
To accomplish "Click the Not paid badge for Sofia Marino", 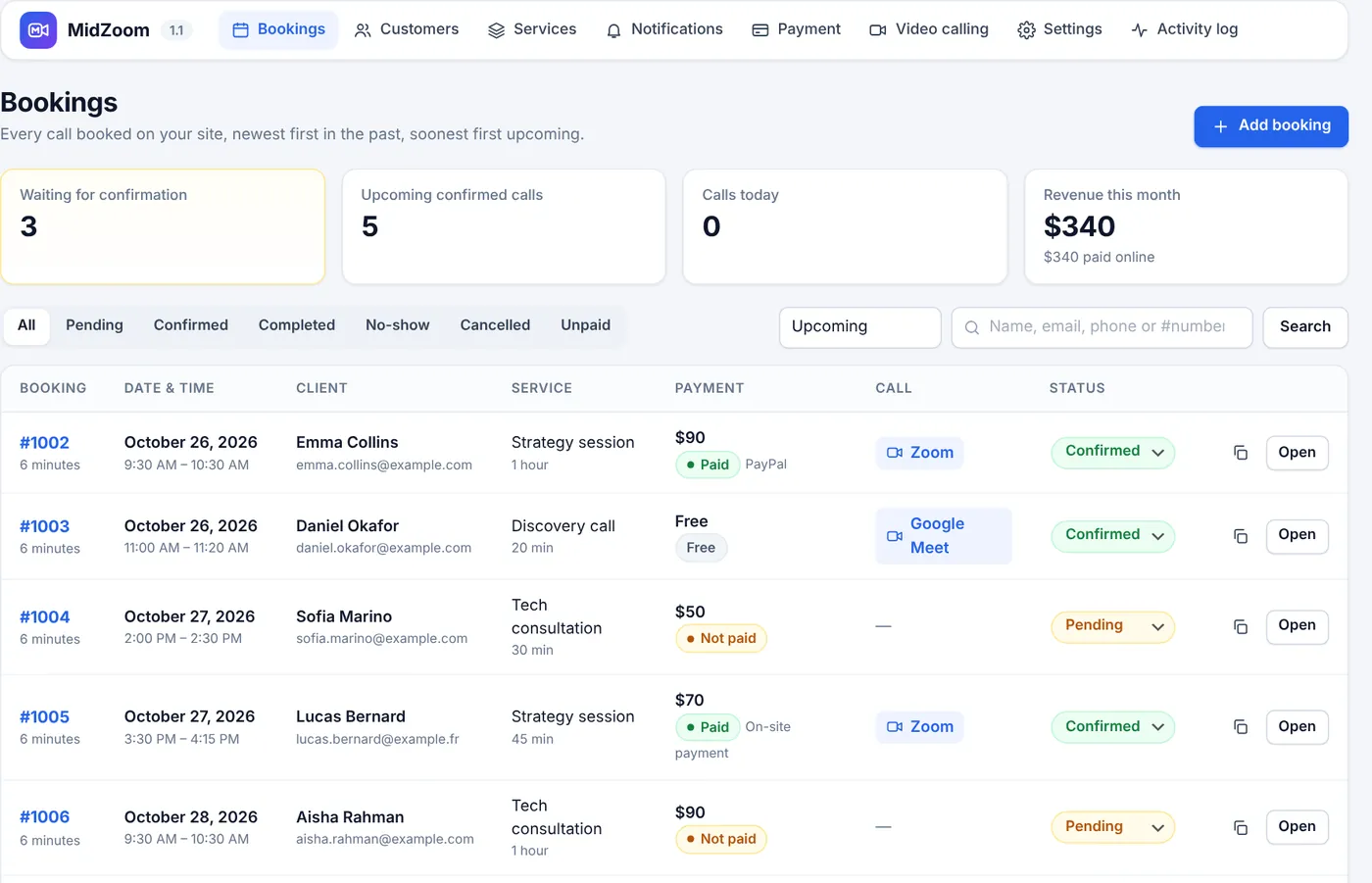I will coord(721,638).
